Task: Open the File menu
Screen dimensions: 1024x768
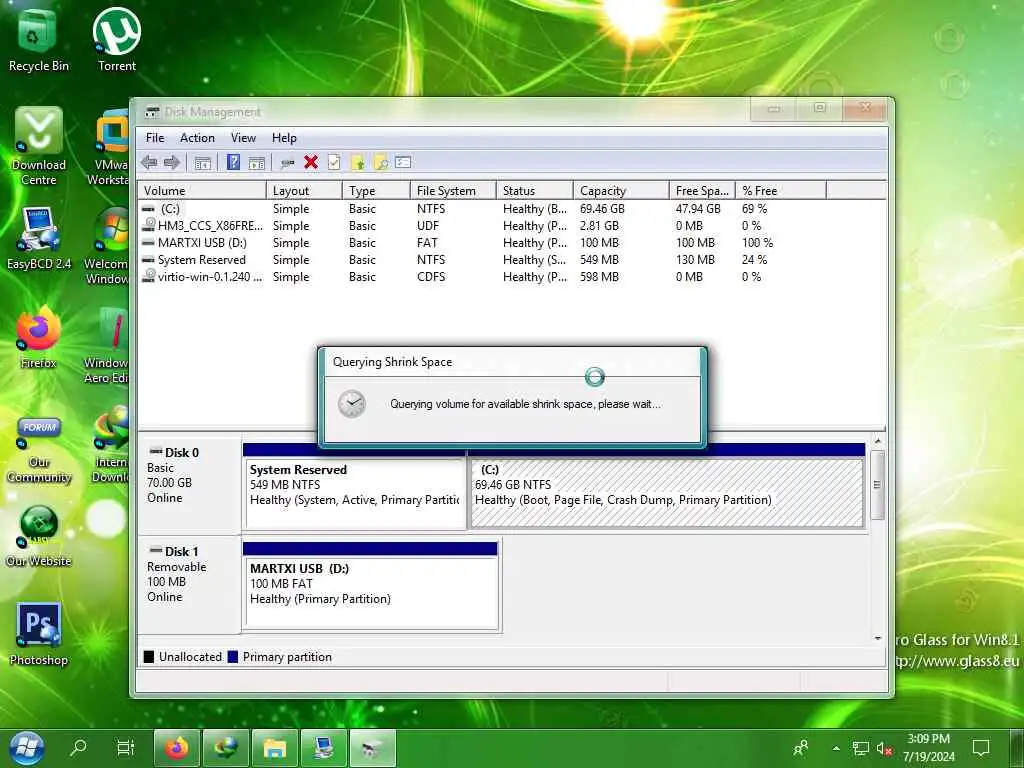Action: [x=155, y=138]
